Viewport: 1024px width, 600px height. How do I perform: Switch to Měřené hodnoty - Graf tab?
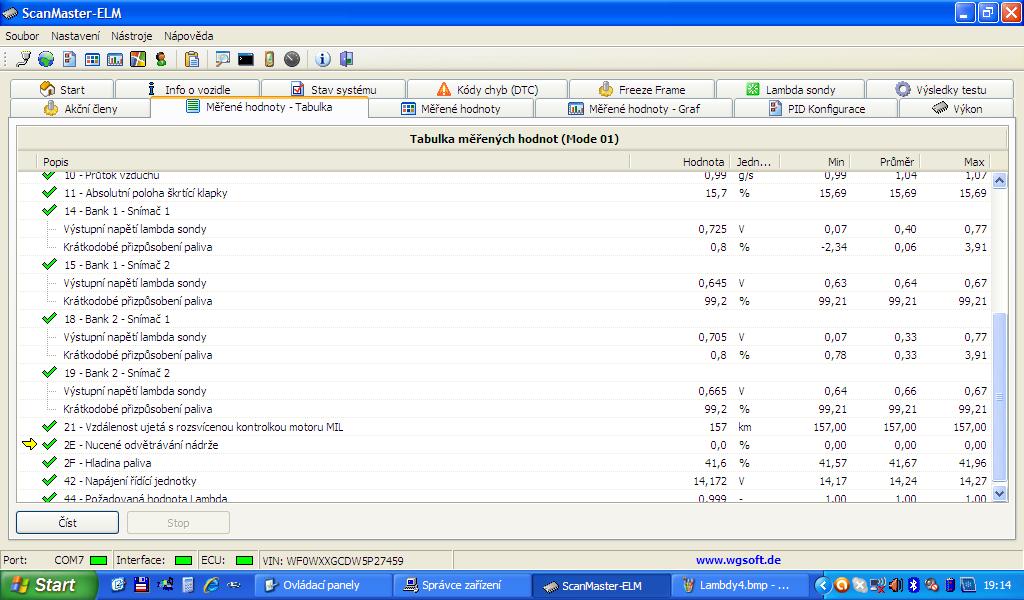click(x=634, y=108)
